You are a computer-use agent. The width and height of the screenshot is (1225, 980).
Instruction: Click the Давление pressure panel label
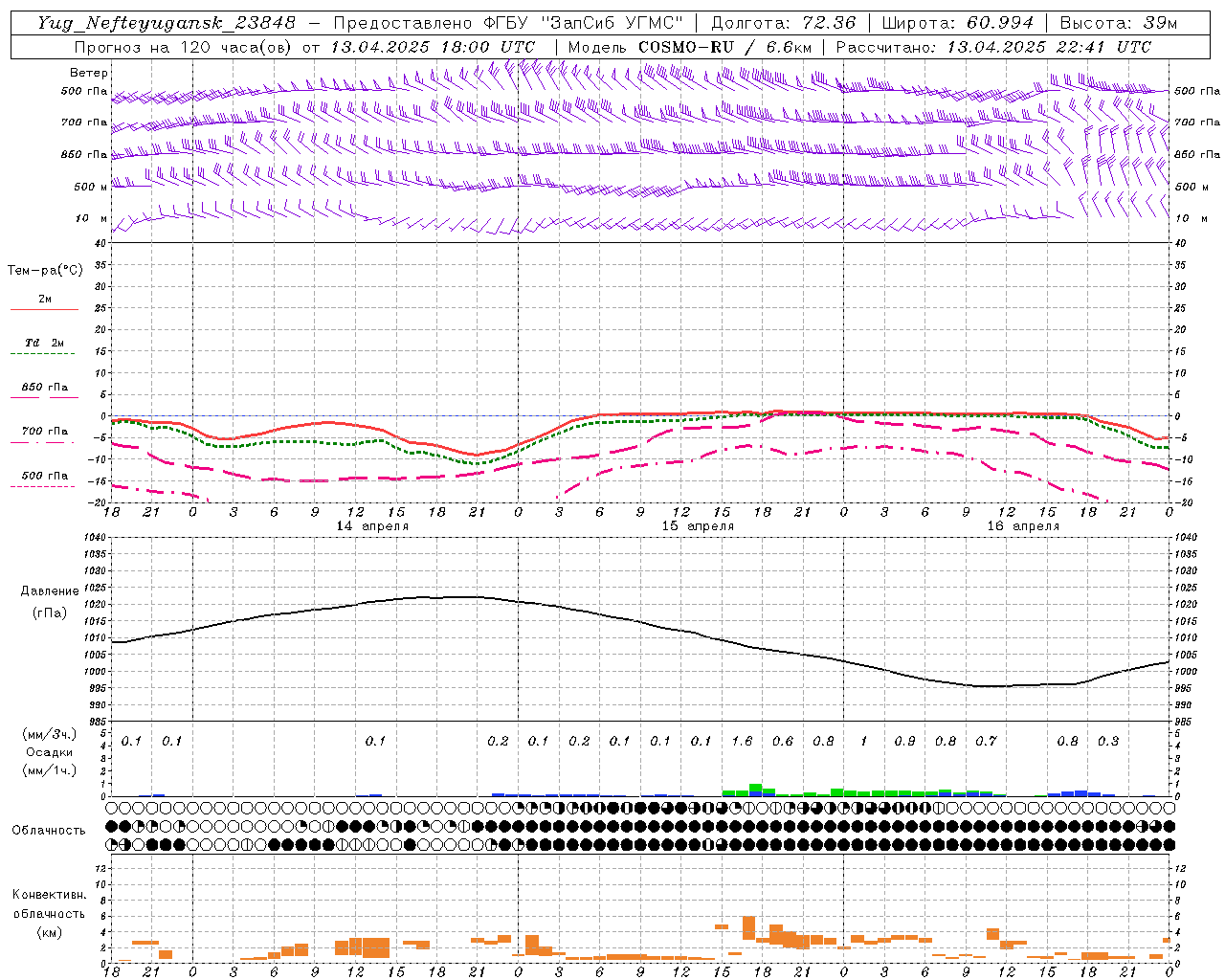50,591
